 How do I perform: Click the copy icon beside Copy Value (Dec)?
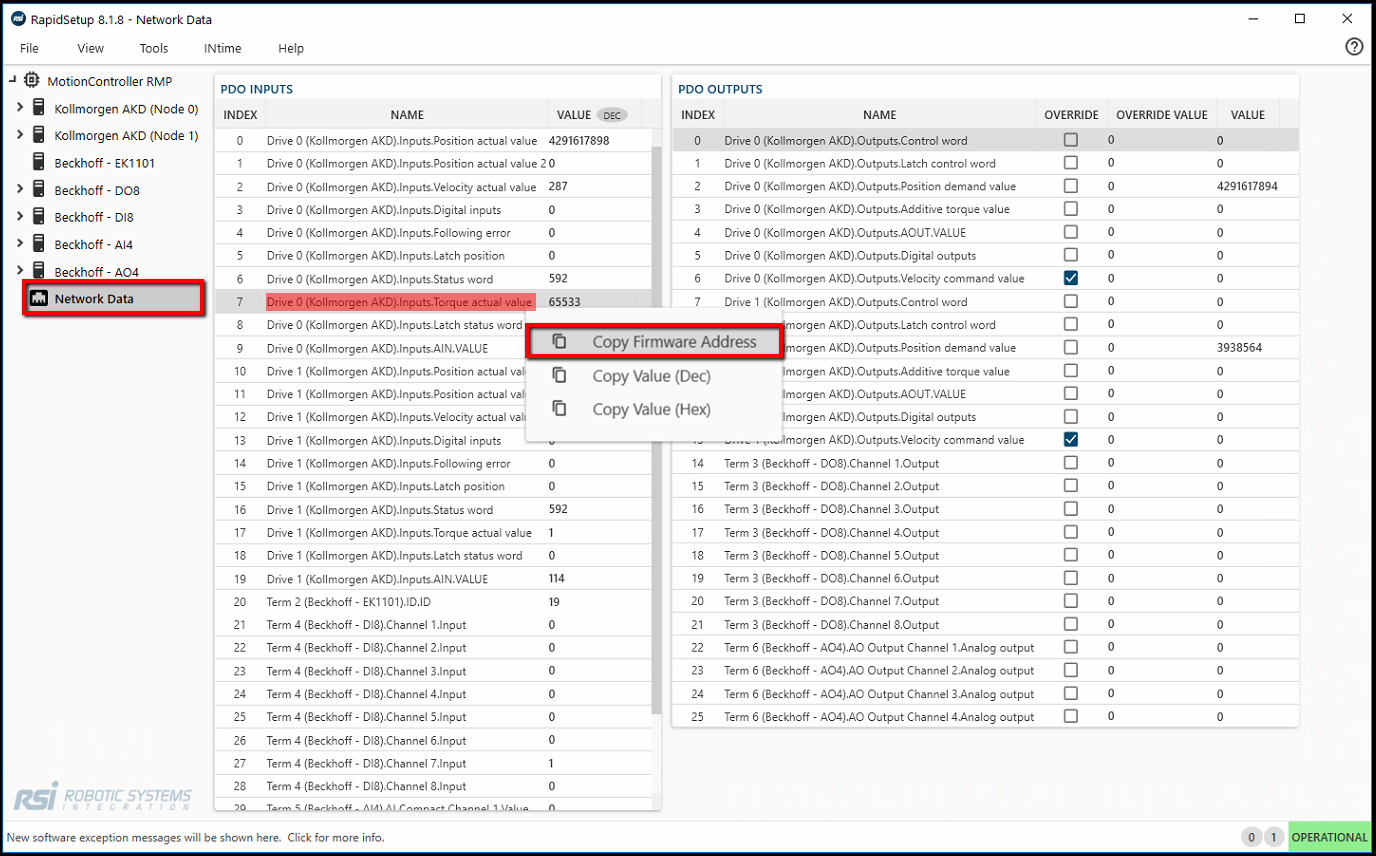(x=560, y=376)
